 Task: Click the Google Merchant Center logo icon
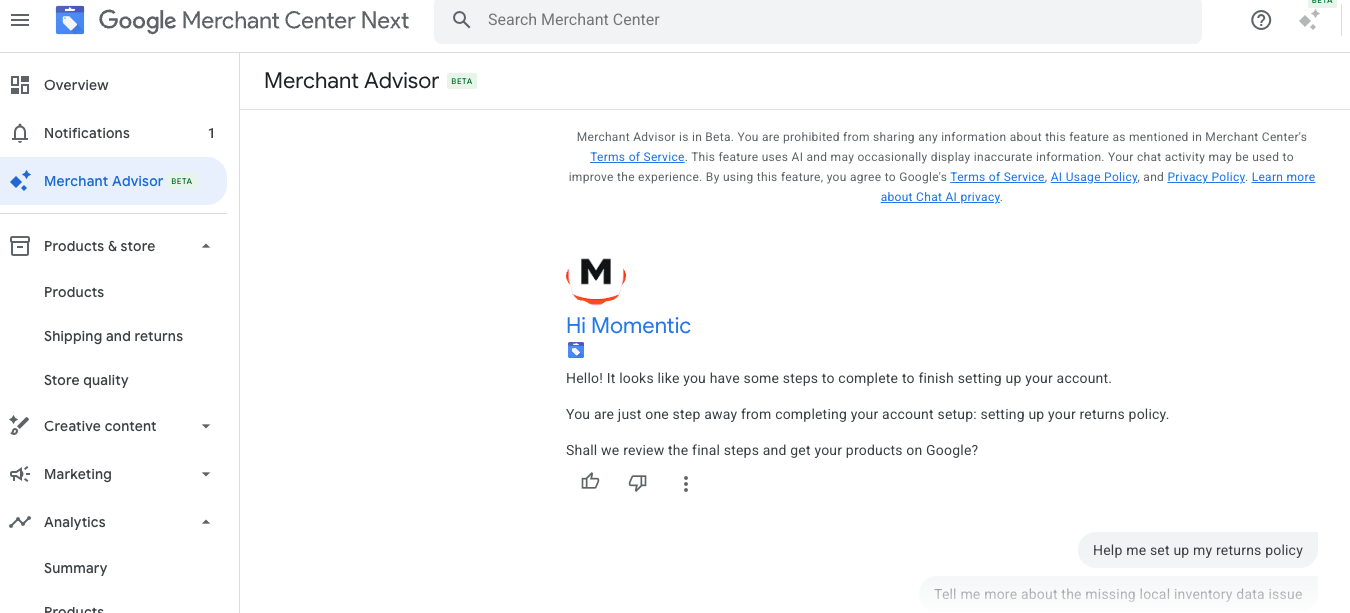click(70, 20)
